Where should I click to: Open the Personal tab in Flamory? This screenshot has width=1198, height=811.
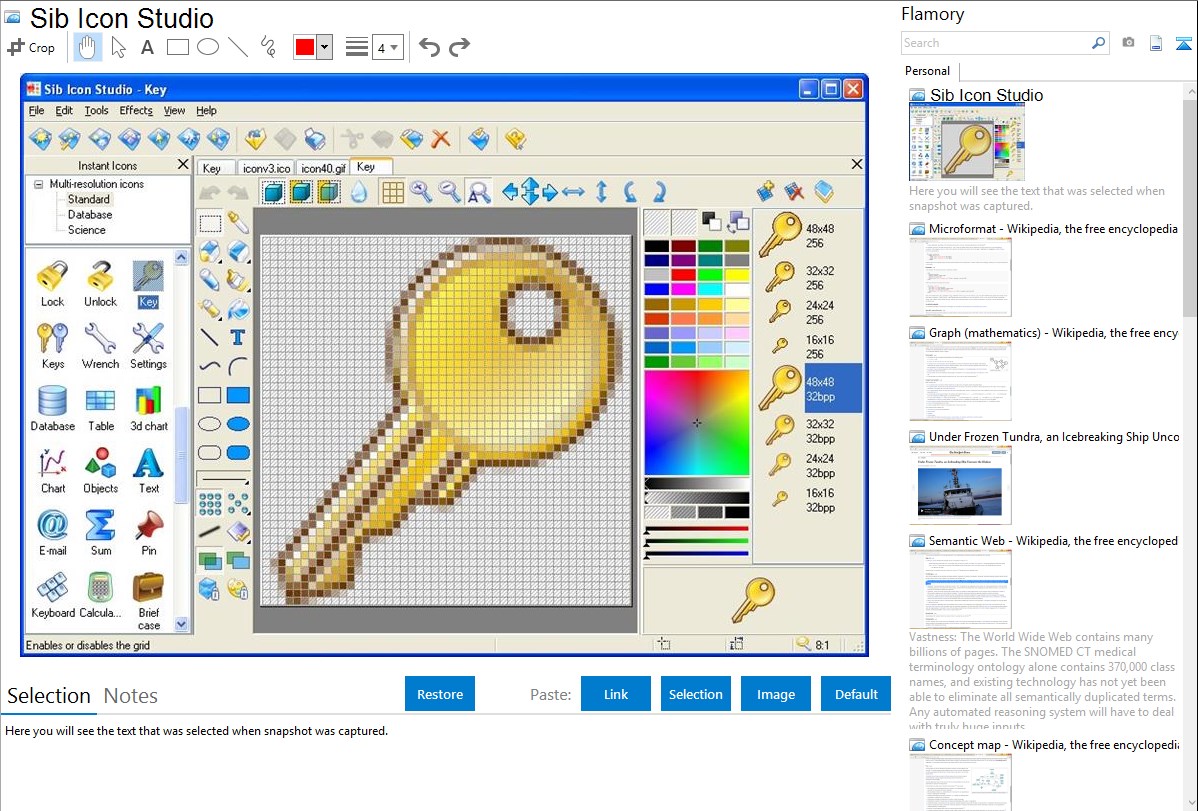click(x=927, y=71)
